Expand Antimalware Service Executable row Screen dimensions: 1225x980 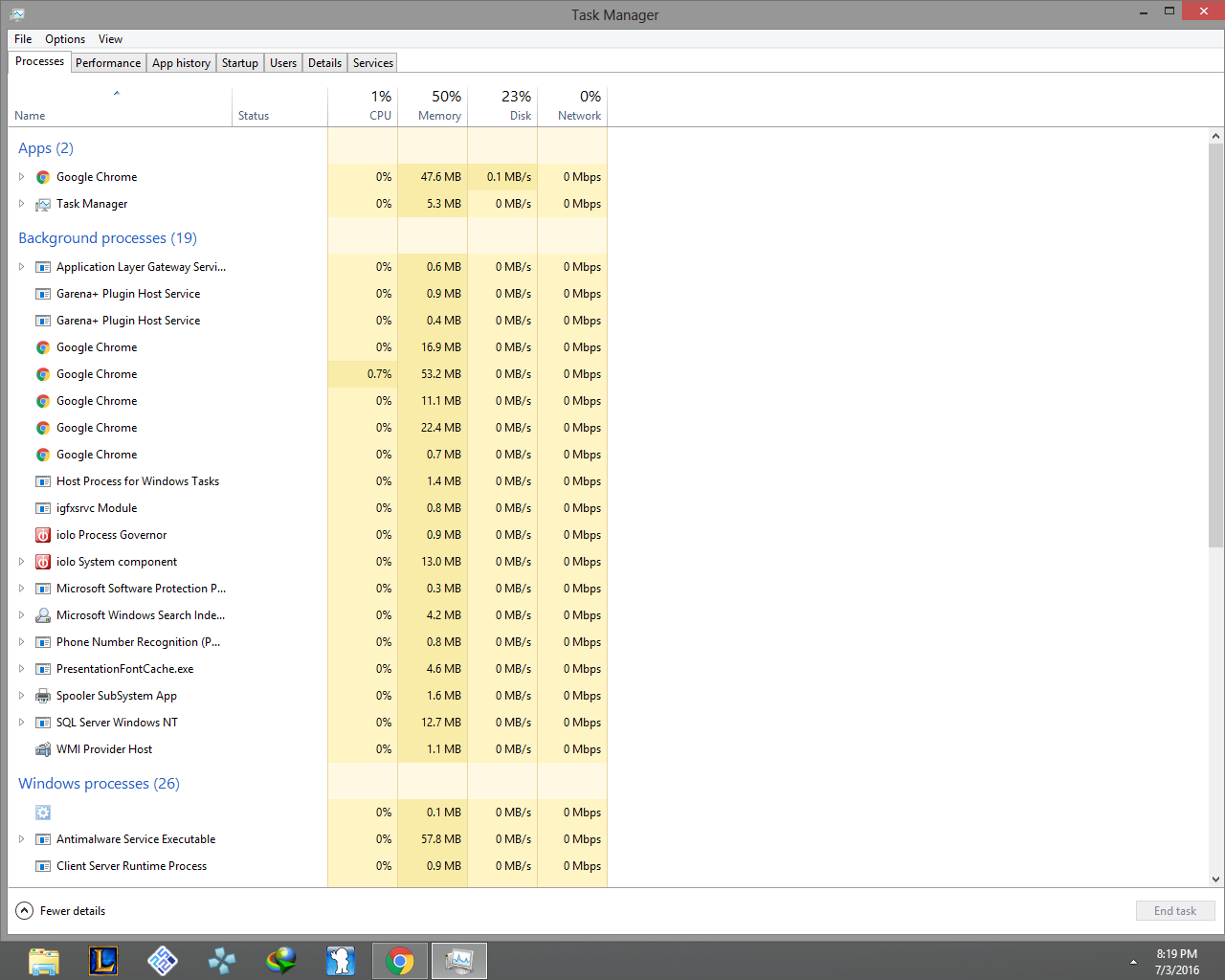click(x=22, y=839)
